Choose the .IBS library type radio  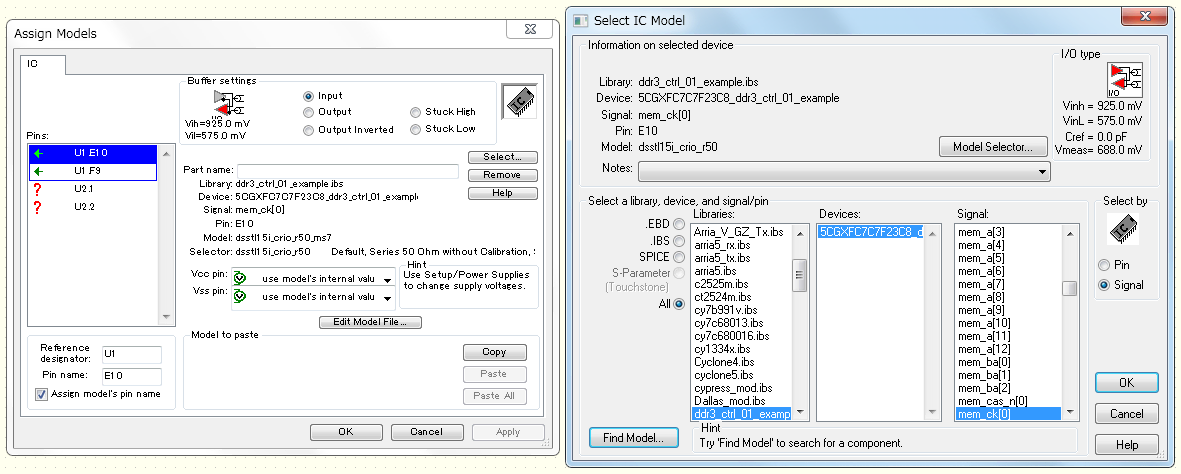(x=679, y=241)
